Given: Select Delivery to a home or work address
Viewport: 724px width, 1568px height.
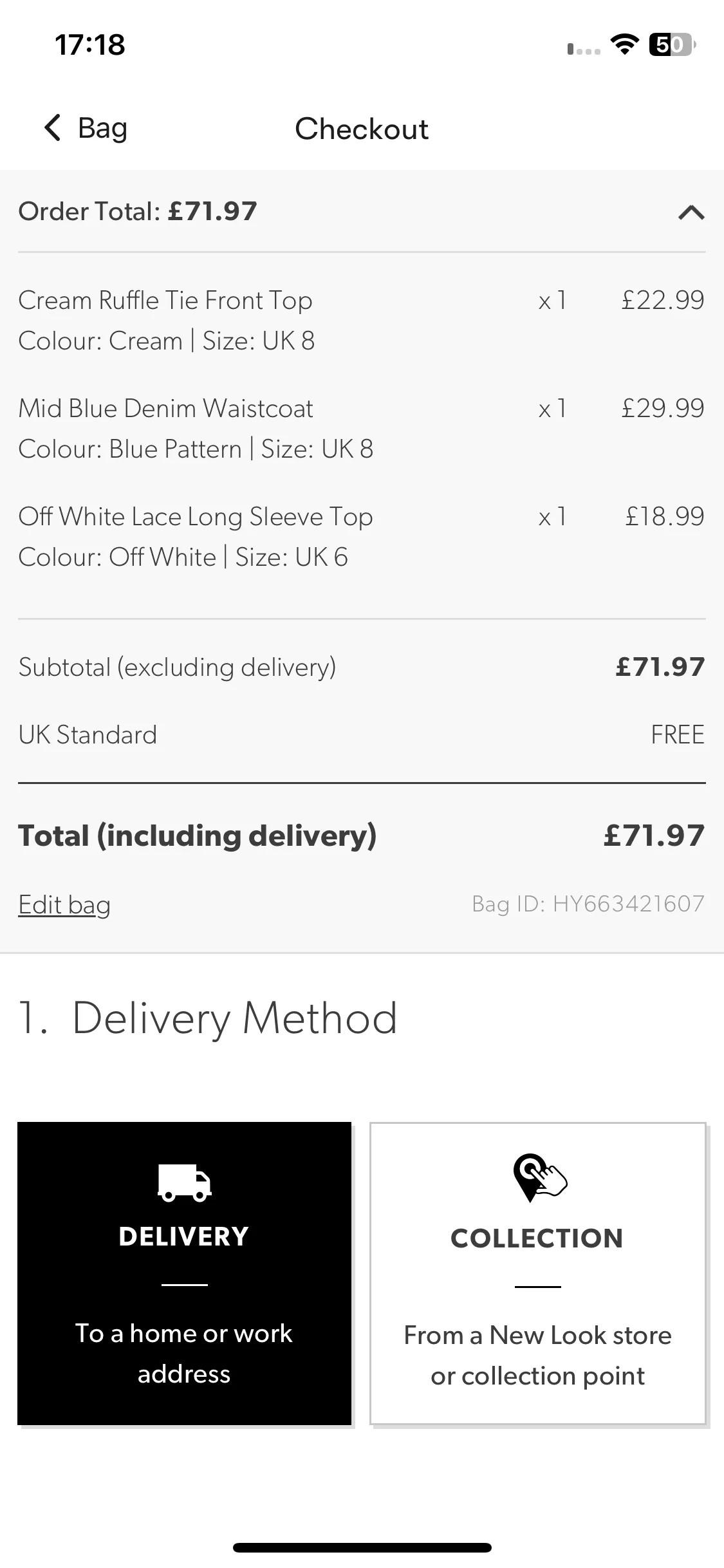Looking at the screenshot, I should pyautogui.click(x=184, y=1273).
